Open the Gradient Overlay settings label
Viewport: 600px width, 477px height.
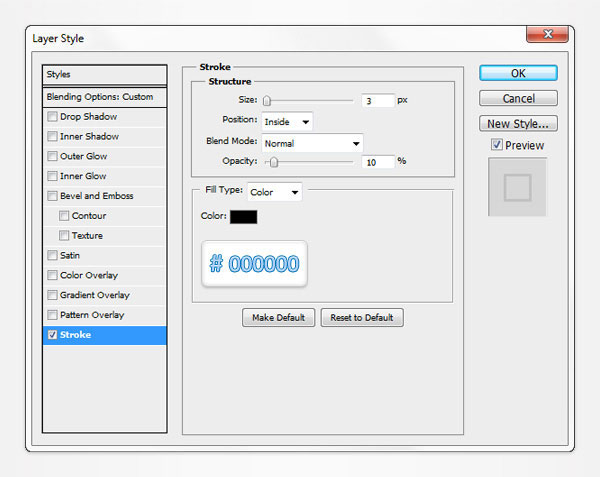pos(95,295)
